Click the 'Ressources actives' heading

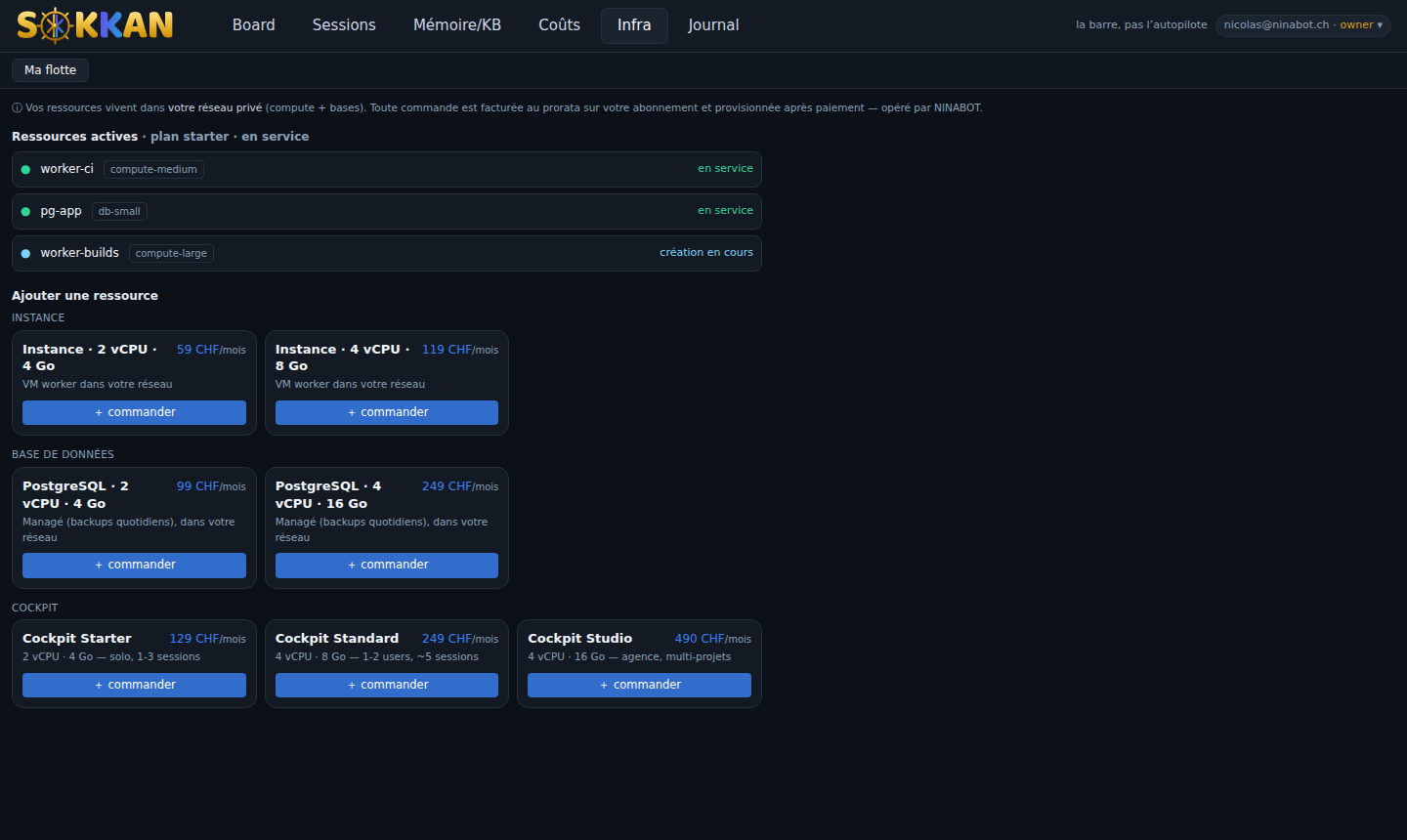pos(74,137)
